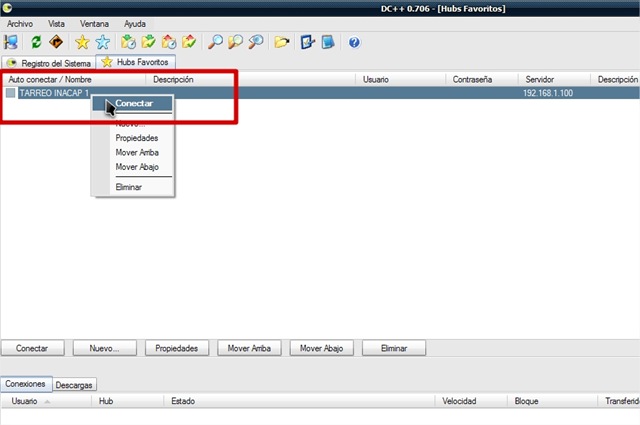The image size is (640, 425).
Task: Click the bottom Propiedades button
Action: pyautogui.click(x=177, y=348)
